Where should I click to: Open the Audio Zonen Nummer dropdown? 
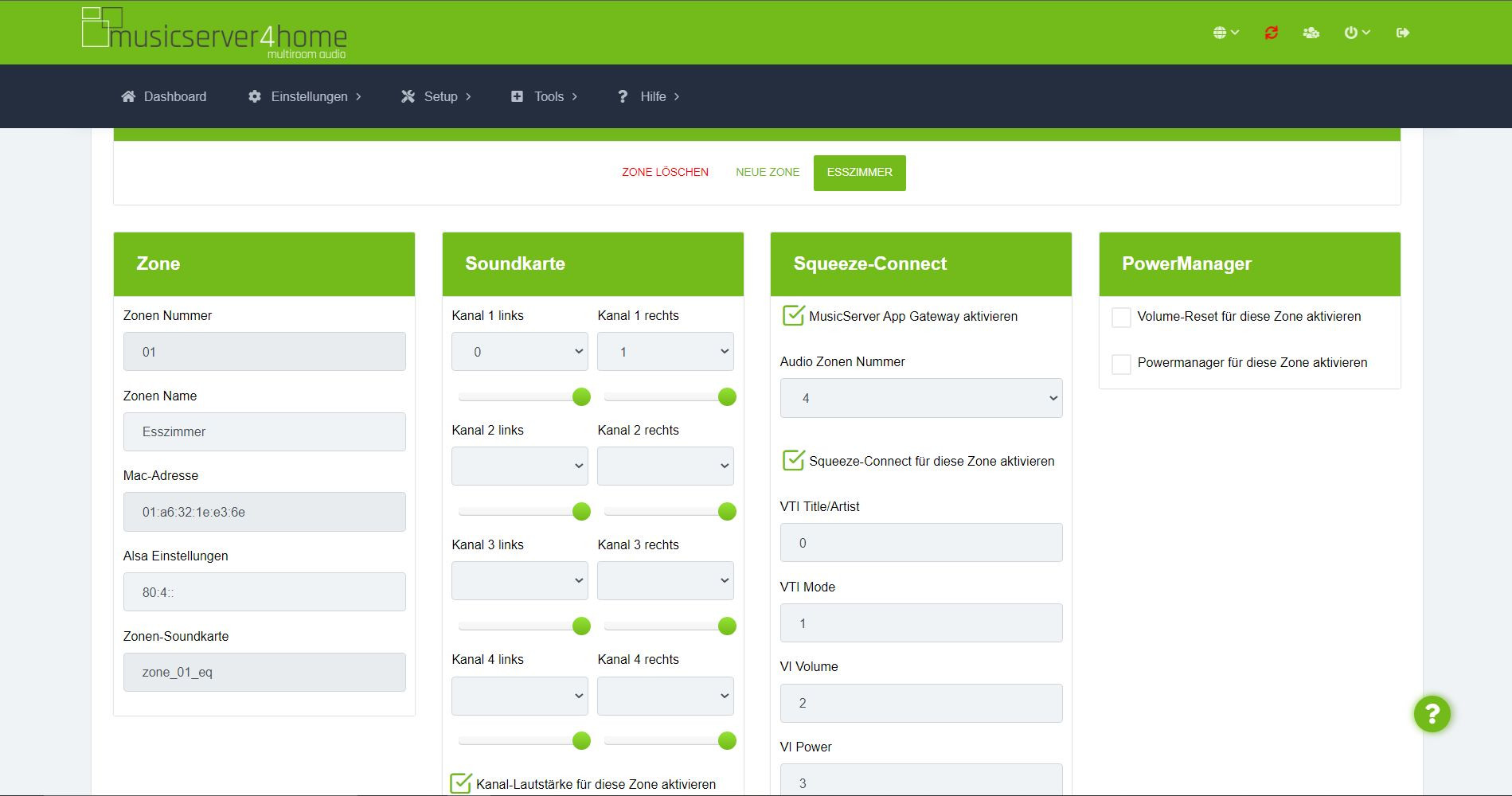[920, 398]
